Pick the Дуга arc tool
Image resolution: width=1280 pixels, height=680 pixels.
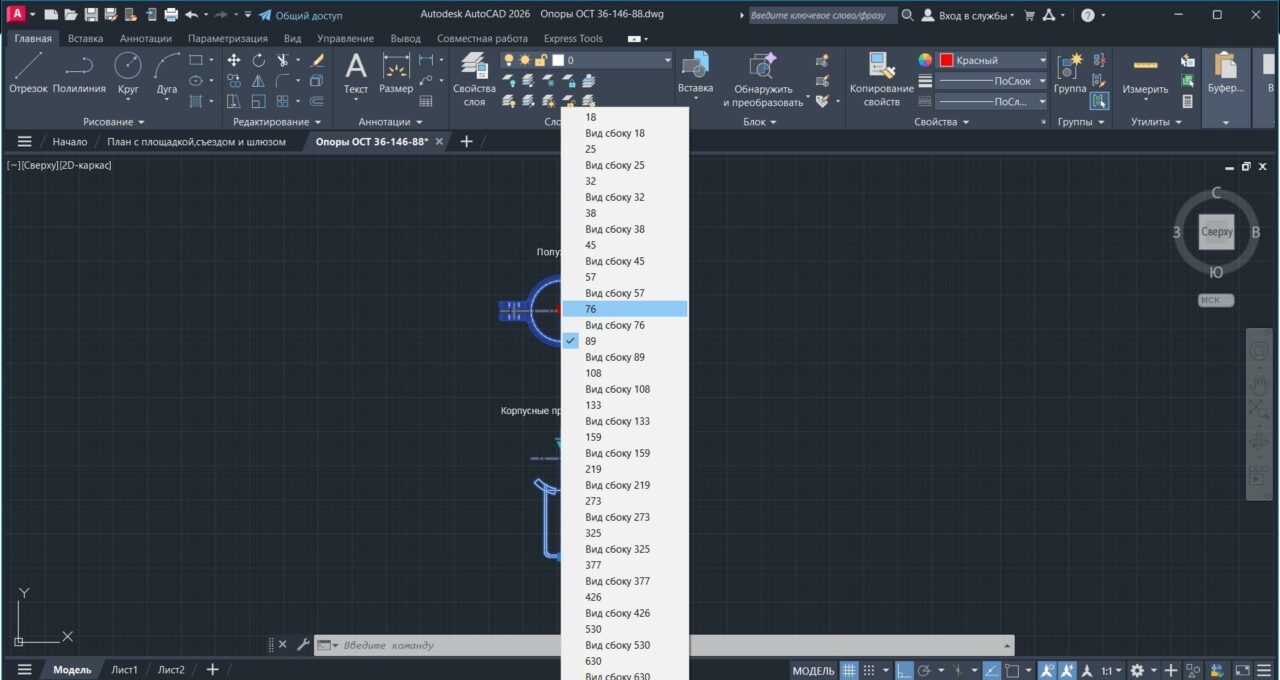tap(167, 73)
